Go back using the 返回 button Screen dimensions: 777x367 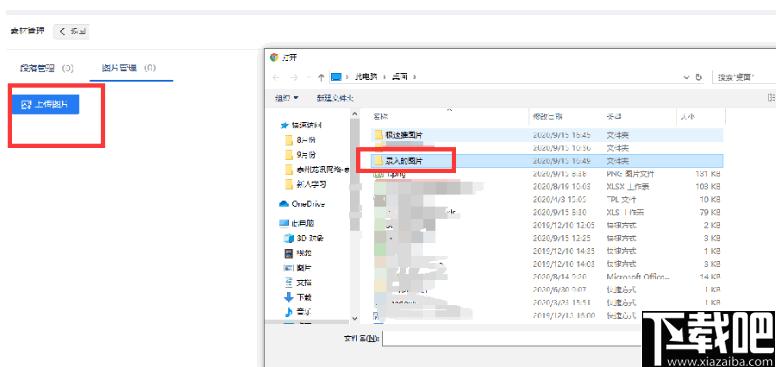click(x=71, y=32)
